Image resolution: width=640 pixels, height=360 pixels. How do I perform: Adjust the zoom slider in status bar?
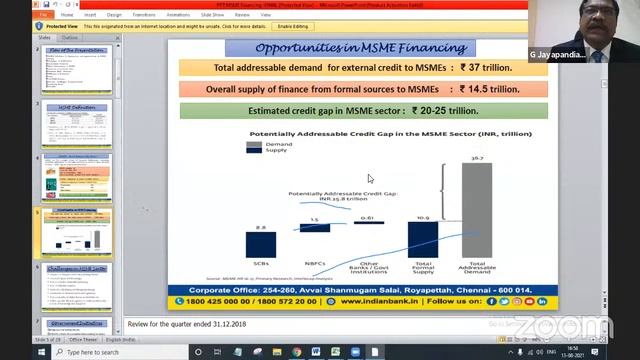coord(569,340)
